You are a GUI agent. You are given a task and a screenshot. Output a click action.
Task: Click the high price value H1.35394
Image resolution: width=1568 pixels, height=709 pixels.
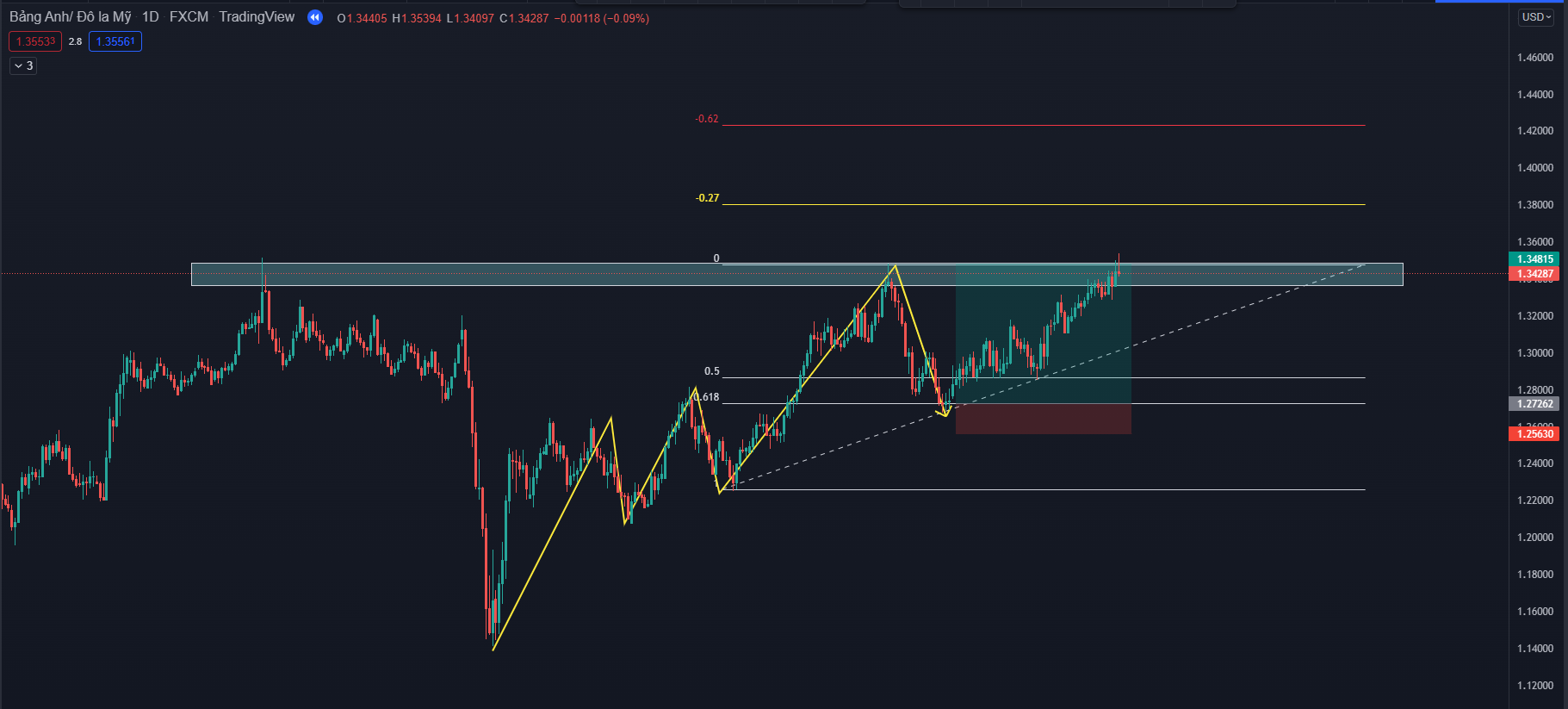(x=417, y=18)
